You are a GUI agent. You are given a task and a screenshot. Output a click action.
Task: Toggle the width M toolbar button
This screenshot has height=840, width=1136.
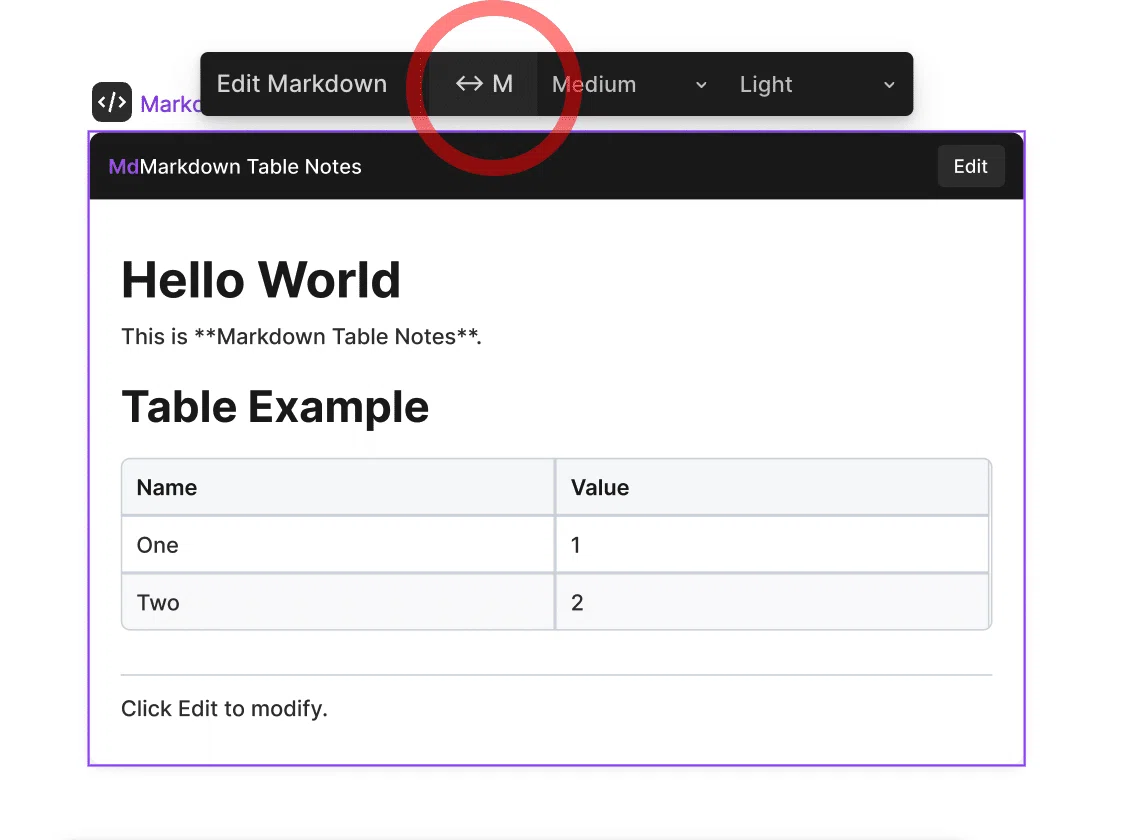pyautogui.click(x=483, y=84)
